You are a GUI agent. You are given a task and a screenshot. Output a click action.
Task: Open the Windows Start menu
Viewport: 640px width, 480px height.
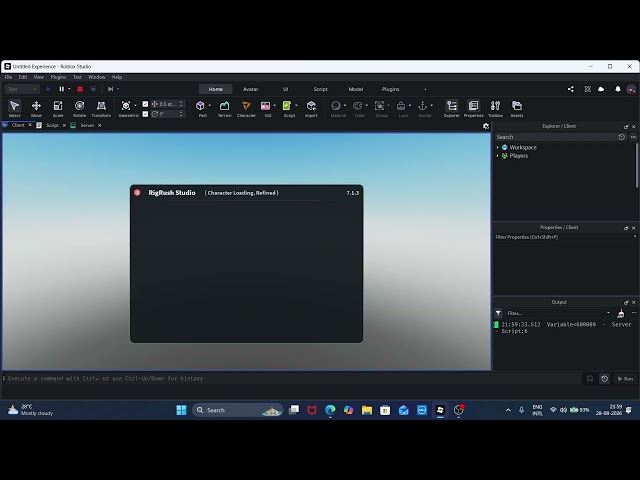pos(181,410)
